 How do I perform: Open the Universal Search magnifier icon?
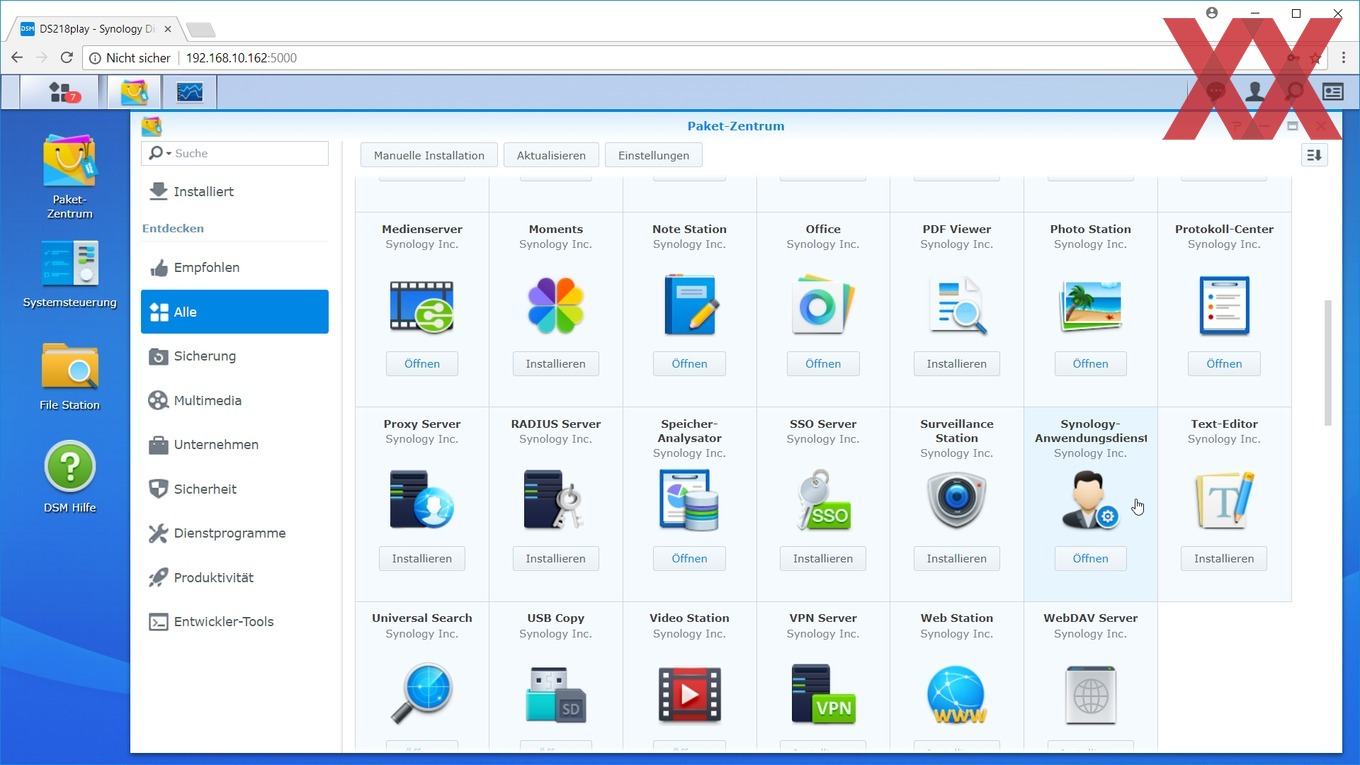point(422,693)
